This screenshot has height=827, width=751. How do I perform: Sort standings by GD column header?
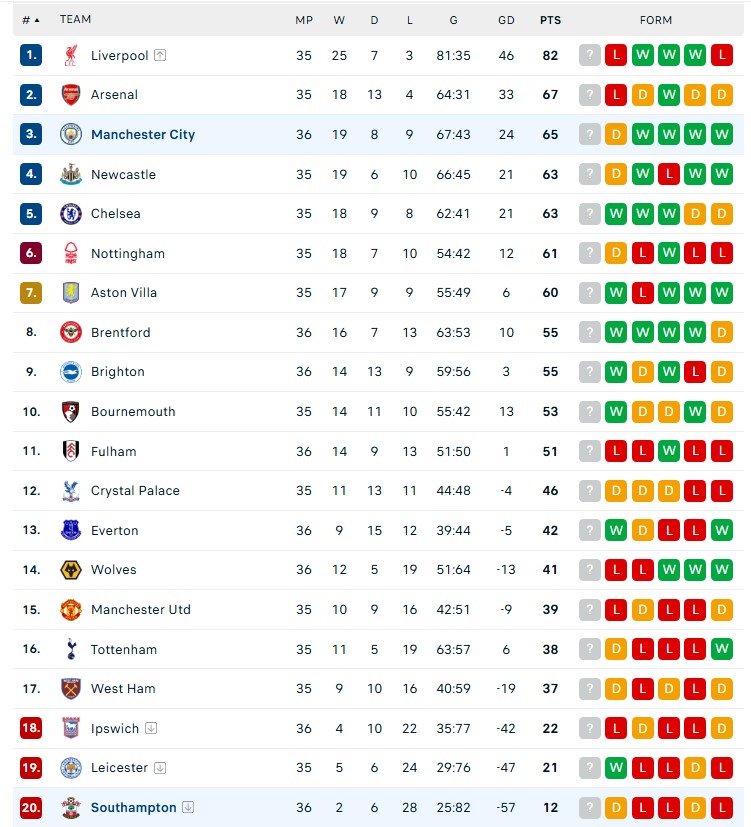[x=506, y=20]
